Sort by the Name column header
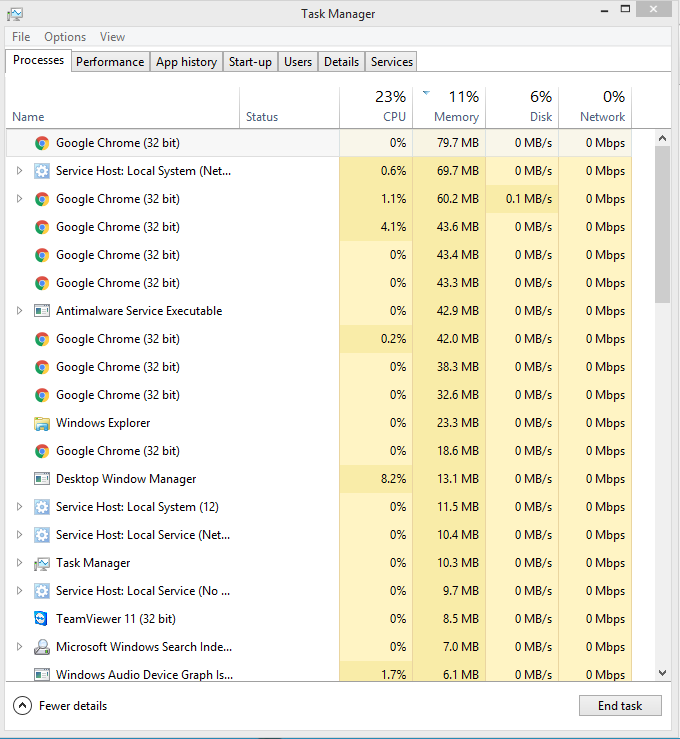 pyautogui.click(x=123, y=107)
